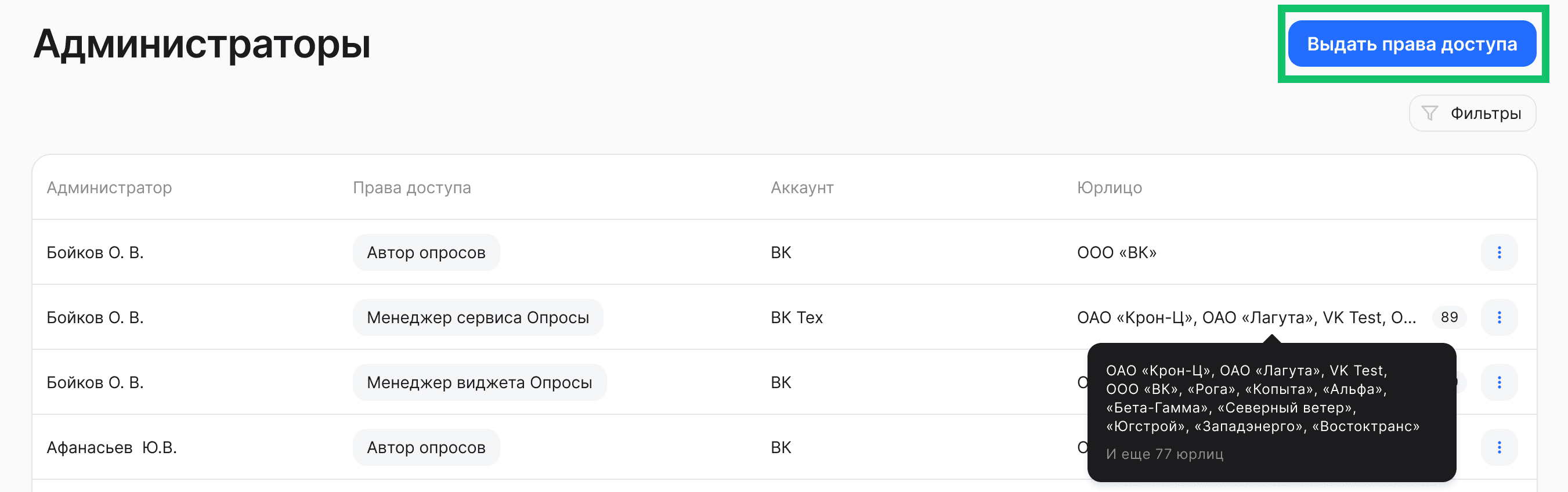Click the Администратор column header
Viewport: 1568px width, 492px height.
(110, 187)
